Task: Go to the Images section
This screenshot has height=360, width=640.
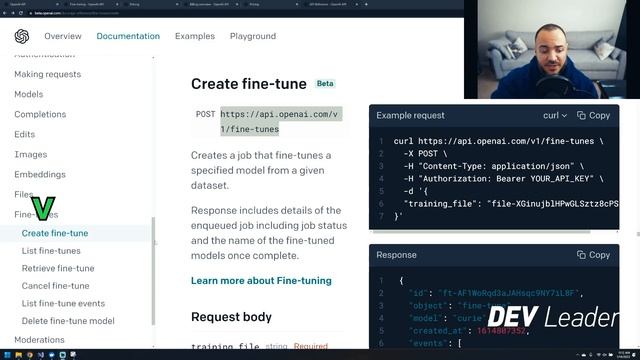Action: [x=31, y=154]
